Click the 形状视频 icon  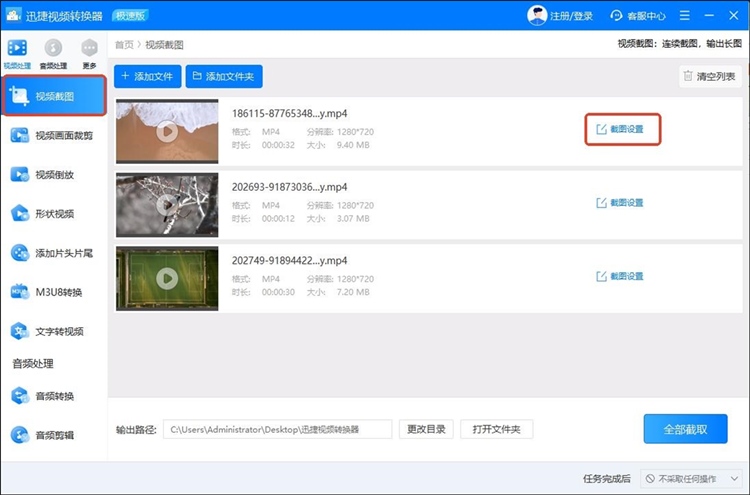pos(20,214)
